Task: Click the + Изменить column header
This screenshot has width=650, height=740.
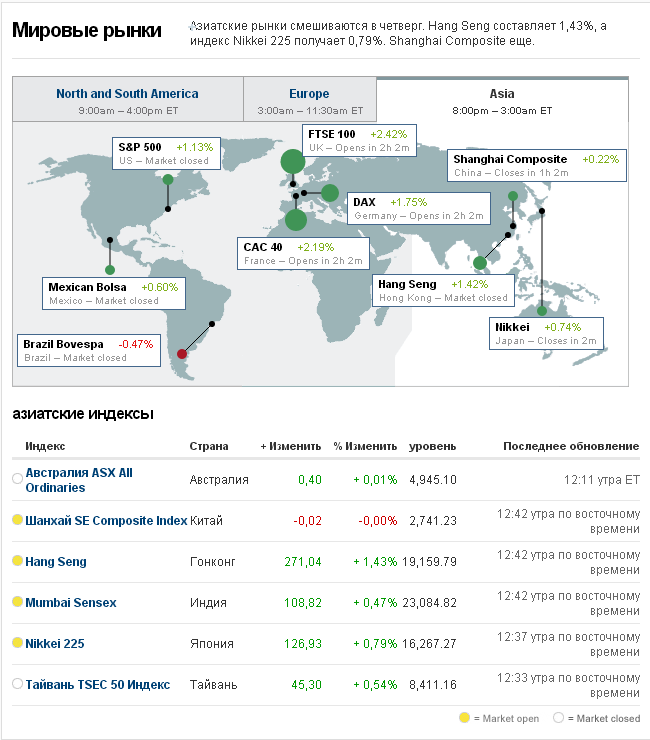Action: click(x=291, y=446)
